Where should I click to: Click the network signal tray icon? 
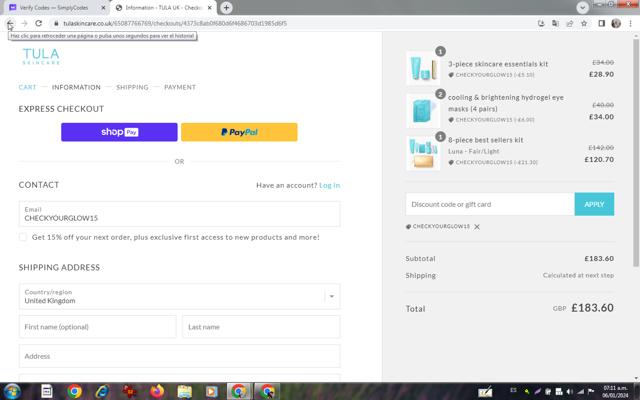pos(580,392)
